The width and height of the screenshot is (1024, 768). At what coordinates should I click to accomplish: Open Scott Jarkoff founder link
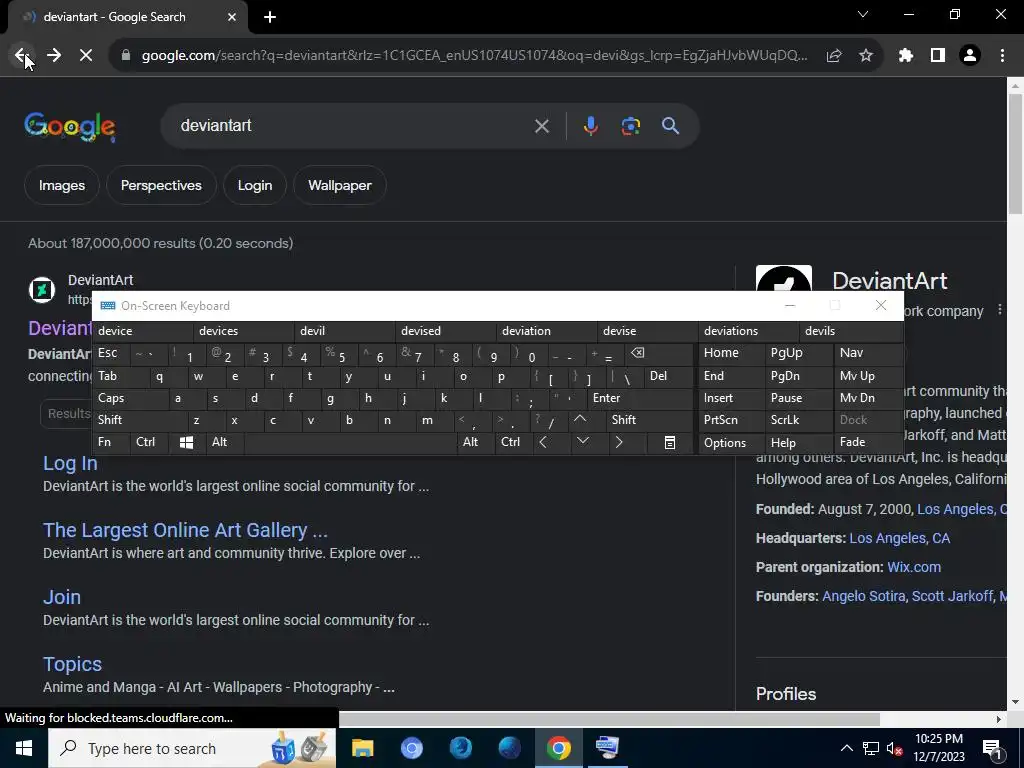pyautogui.click(x=952, y=596)
